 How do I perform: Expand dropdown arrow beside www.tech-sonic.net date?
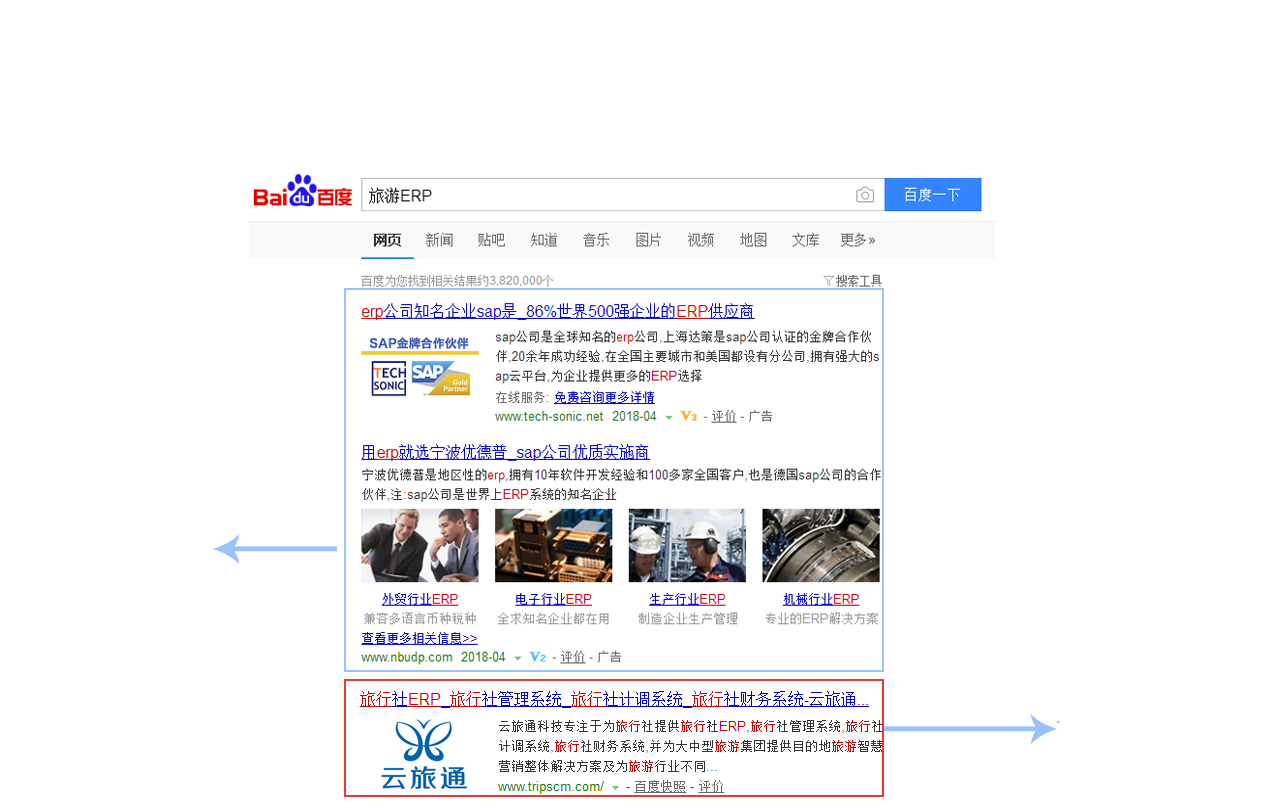click(x=669, y=417)
